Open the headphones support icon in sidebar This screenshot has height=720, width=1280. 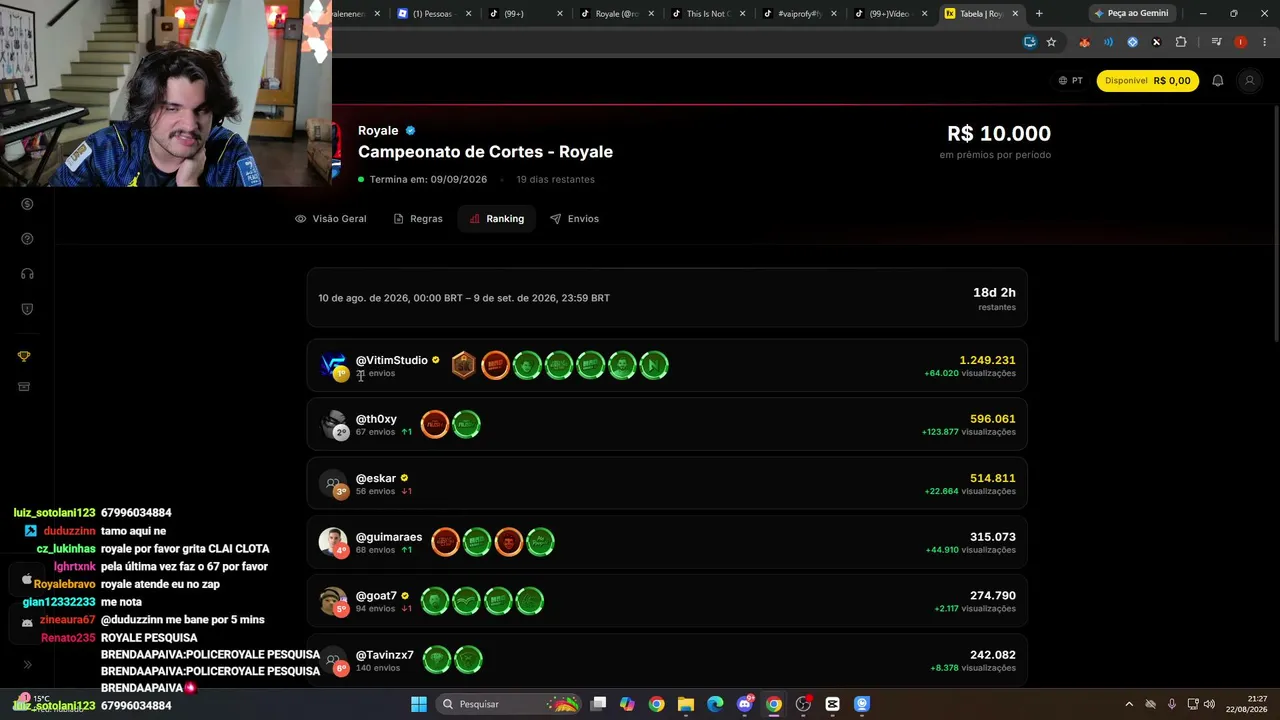point(27,274)
